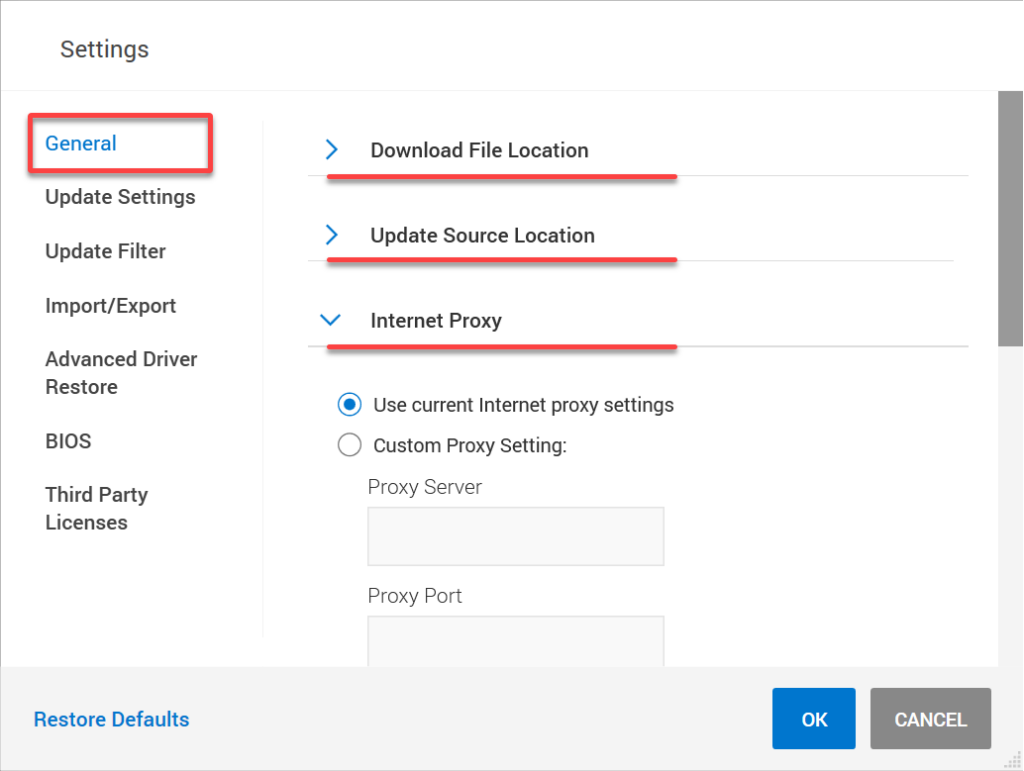Click the arrow icon beside Update Source Location
Image resolution: width=1024 pixels, height=771 pixels.
[332, 235]
